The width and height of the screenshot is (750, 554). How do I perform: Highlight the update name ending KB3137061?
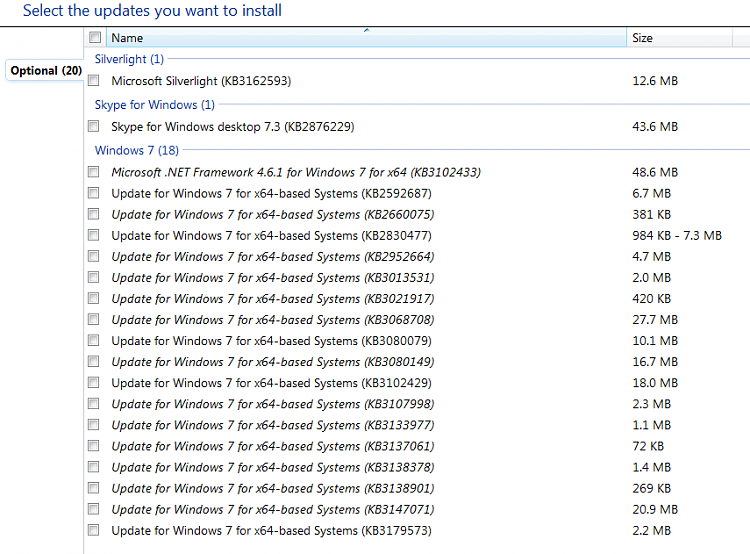coord(273,446)
